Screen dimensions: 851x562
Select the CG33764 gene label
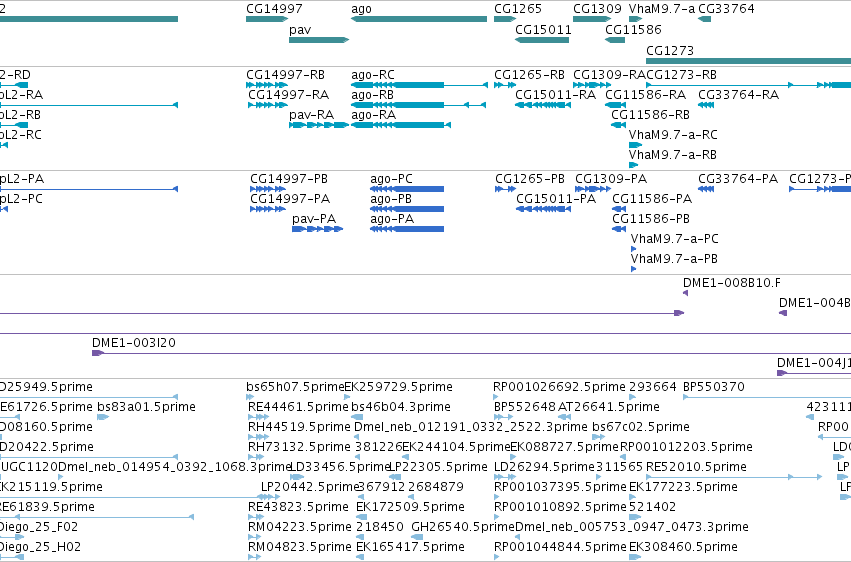(726, 9)
